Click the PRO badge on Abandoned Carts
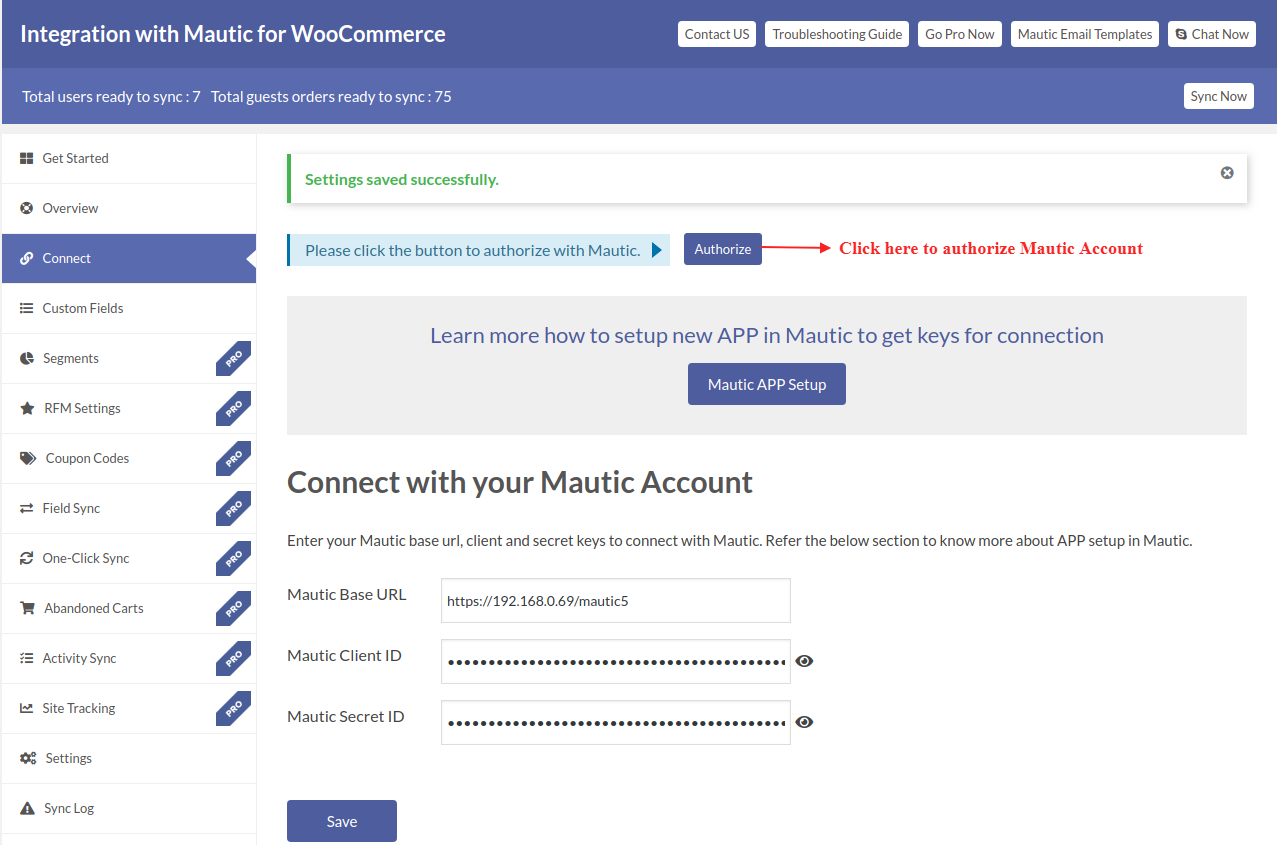 point(234,608)
